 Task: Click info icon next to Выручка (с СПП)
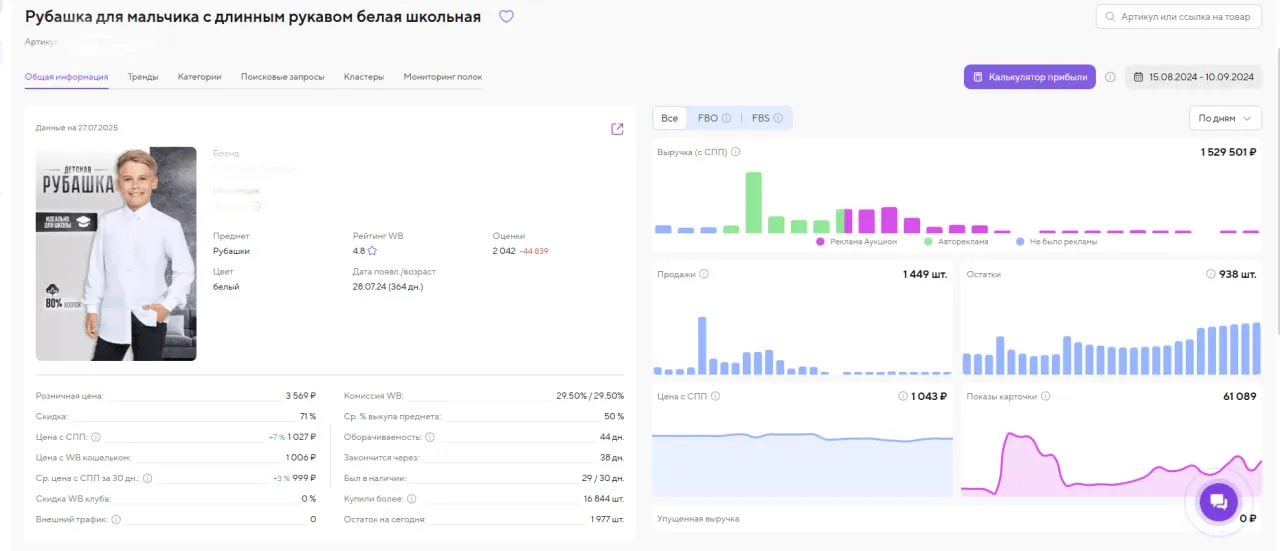(736, 152)
